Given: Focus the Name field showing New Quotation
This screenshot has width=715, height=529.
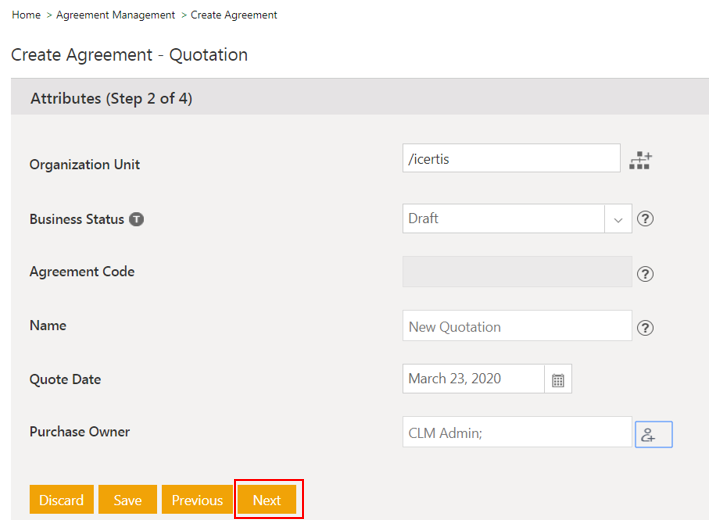Looking at the screenshot, I should point(516,326).
